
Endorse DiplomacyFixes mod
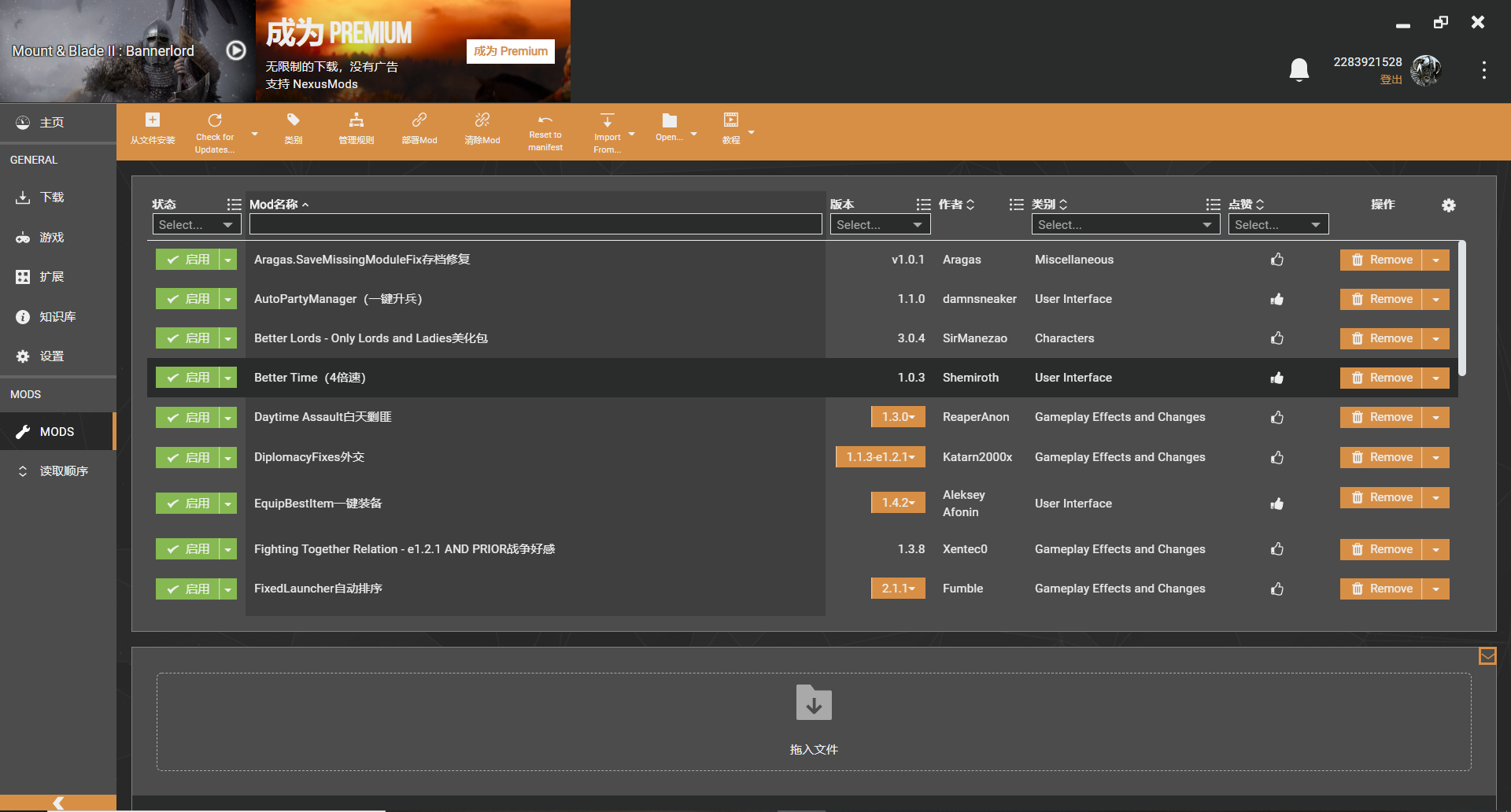1277,457
